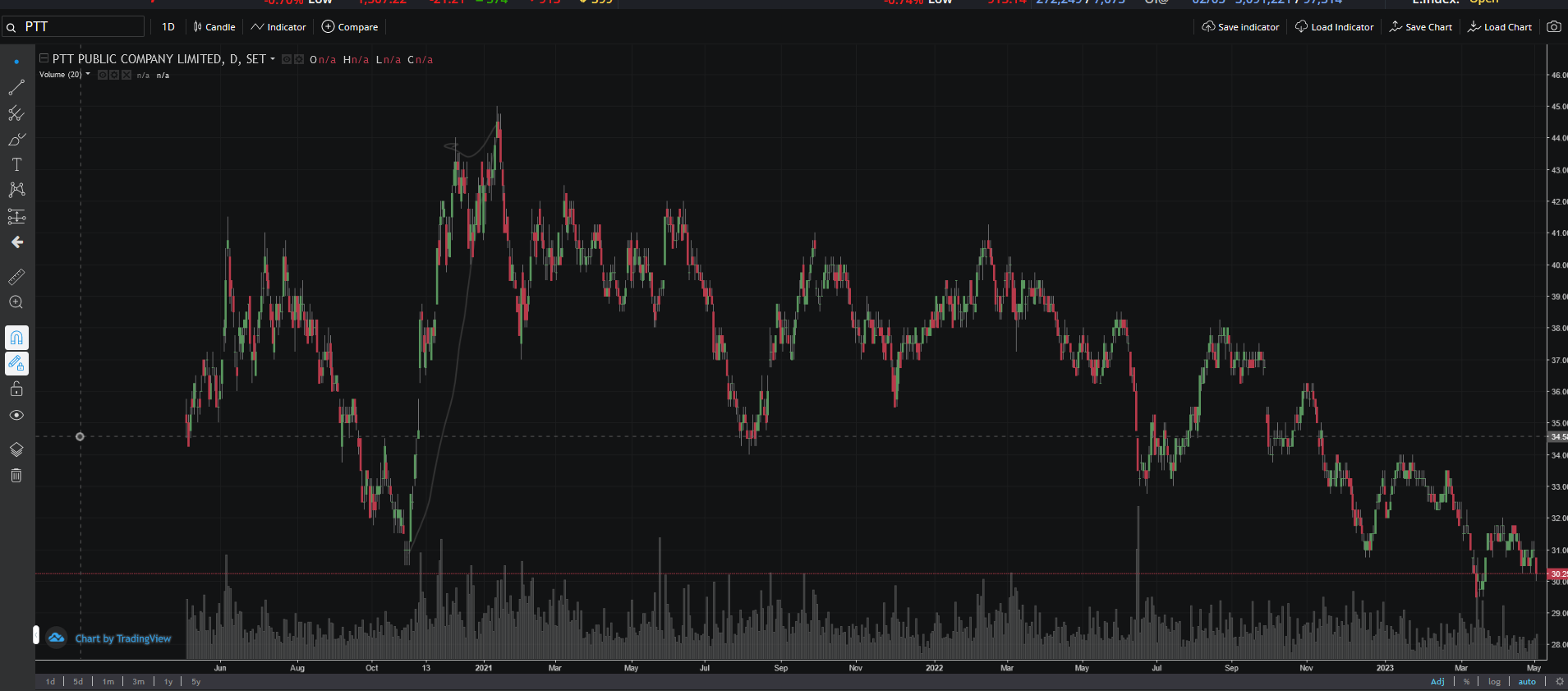Expand the PTT PUBLIC COMPANY title dropdown arrow
1568x691 pixels.
[273, 59]
